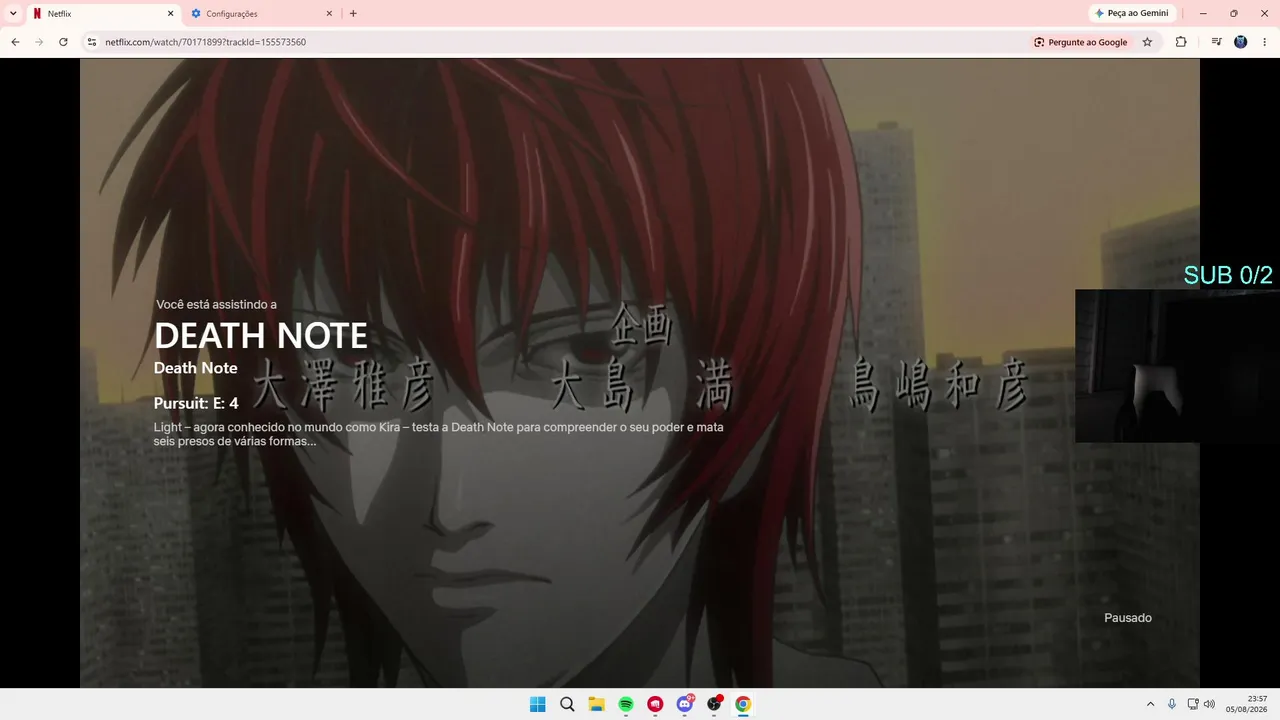Open OBS Studio from the taskbar
The height and width of the screenshot is (720, 1280).
[x=714, y=704]
